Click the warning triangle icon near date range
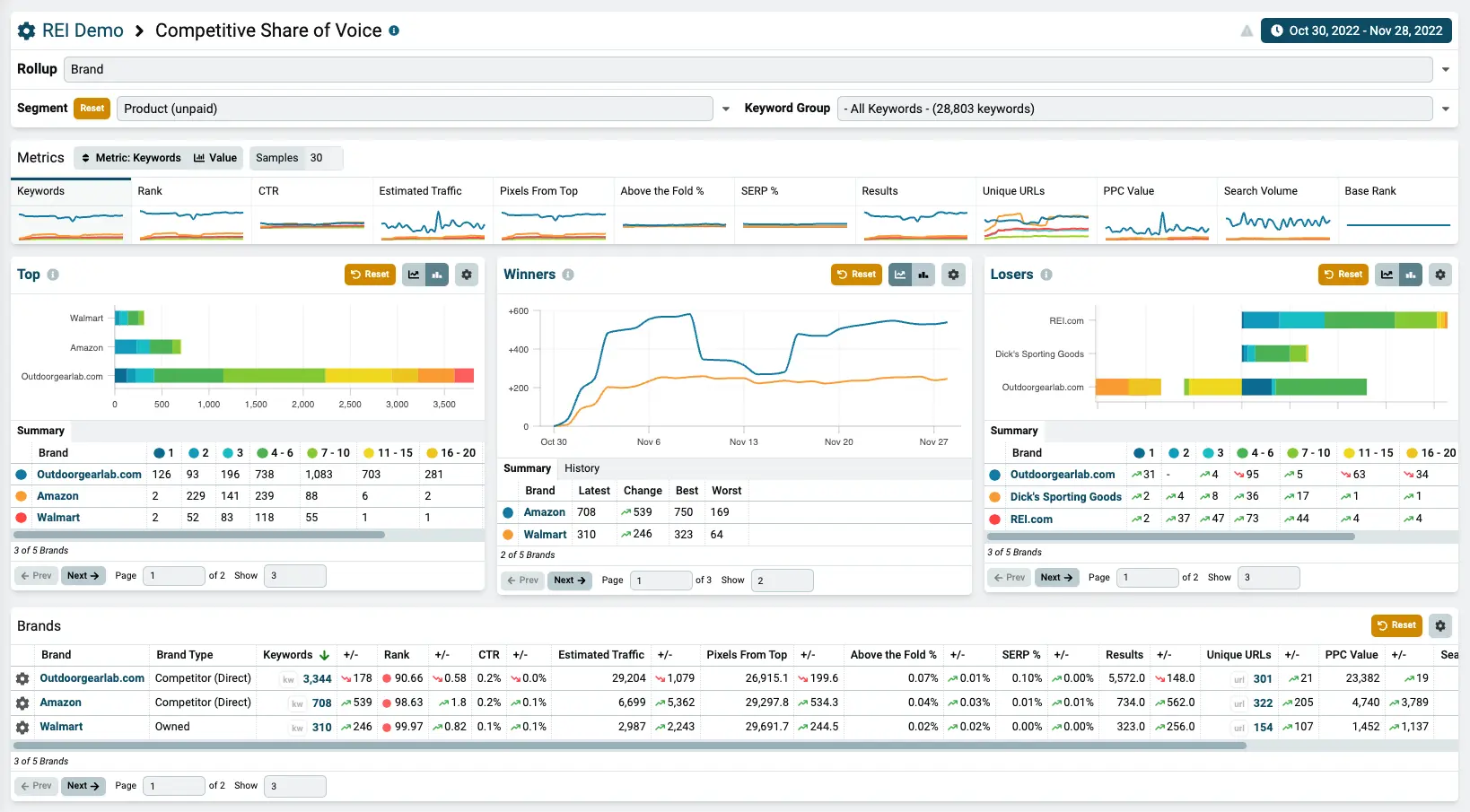 pos(1247,31)
